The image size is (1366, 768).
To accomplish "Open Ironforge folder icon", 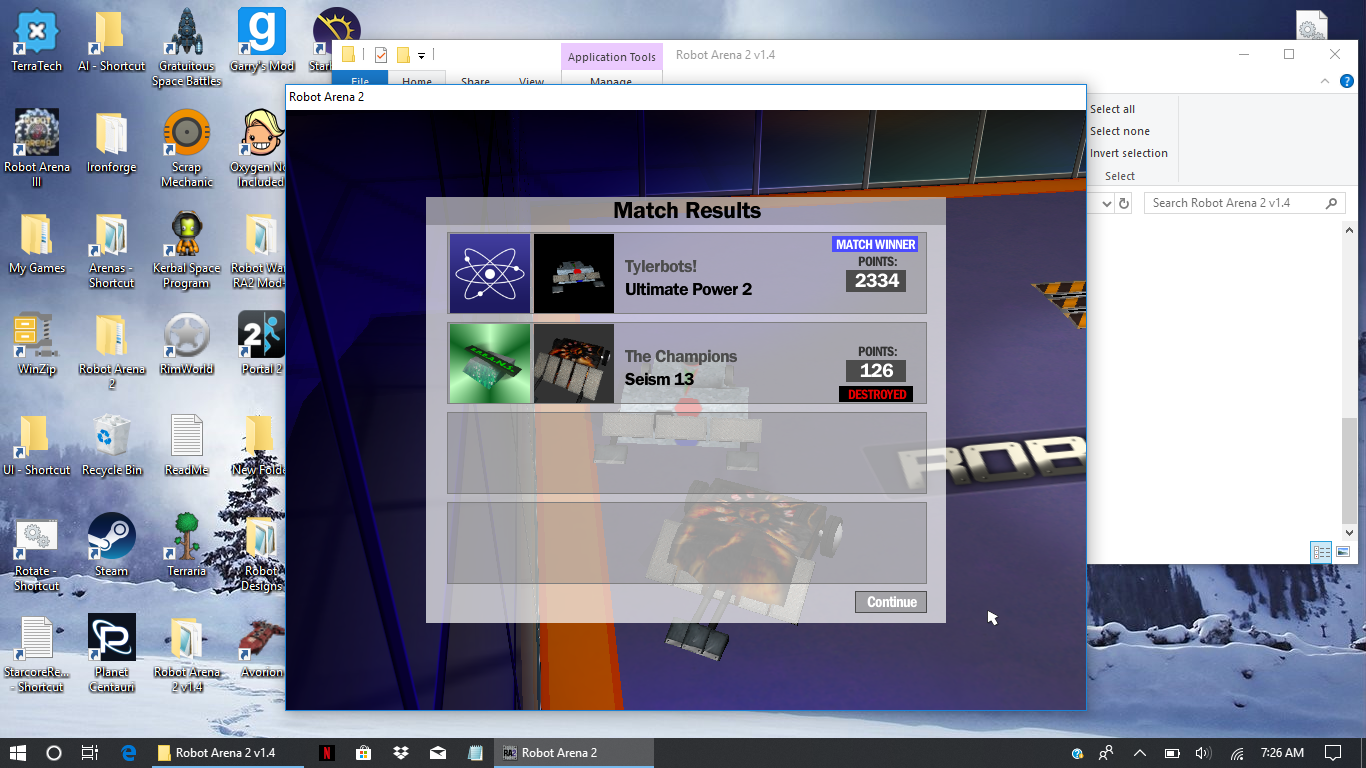I will click(x=111, y=143).
